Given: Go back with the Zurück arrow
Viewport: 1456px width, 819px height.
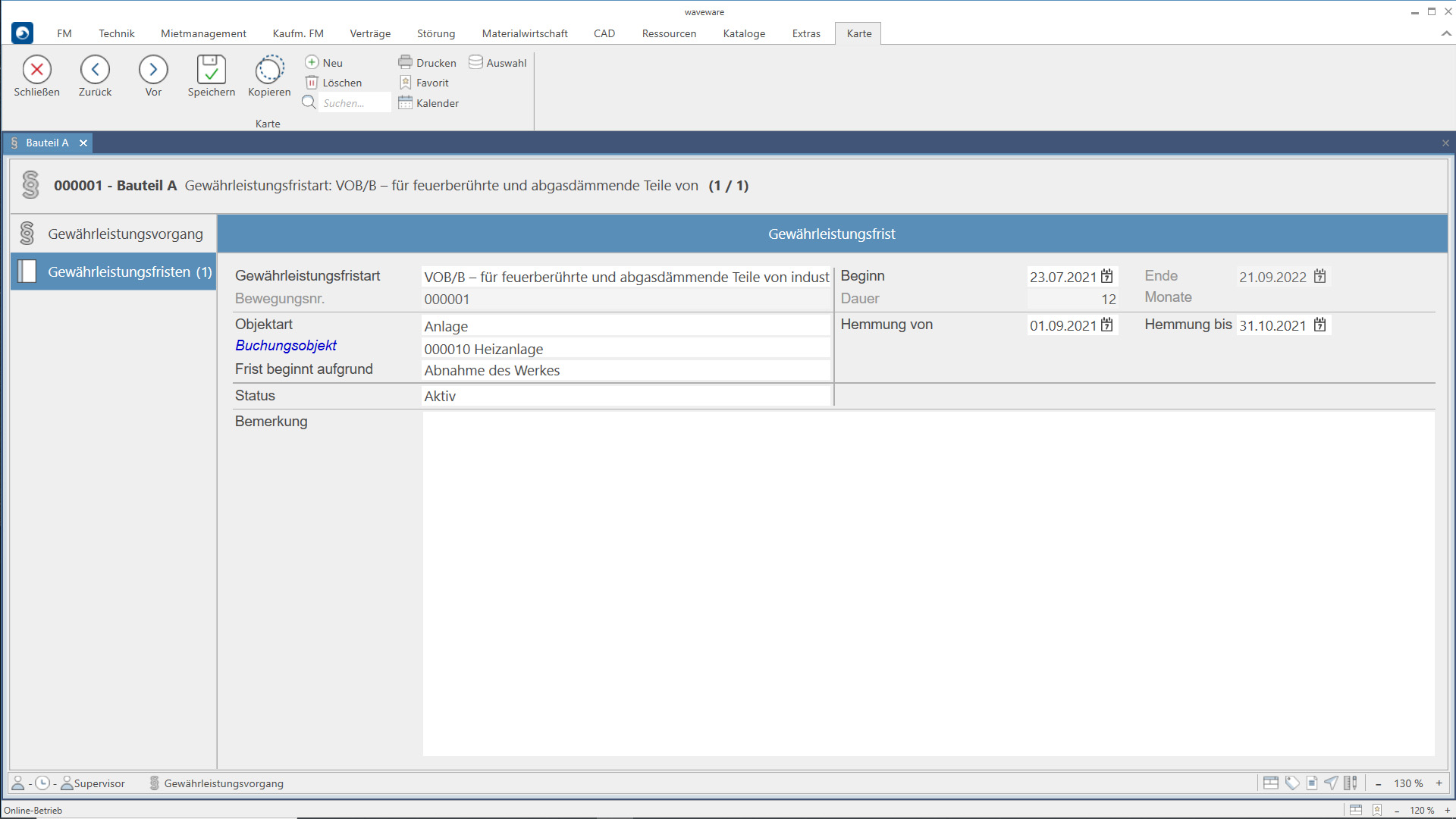Looking at the screenshot, I should pyautogui.click(x=95, y=70).
